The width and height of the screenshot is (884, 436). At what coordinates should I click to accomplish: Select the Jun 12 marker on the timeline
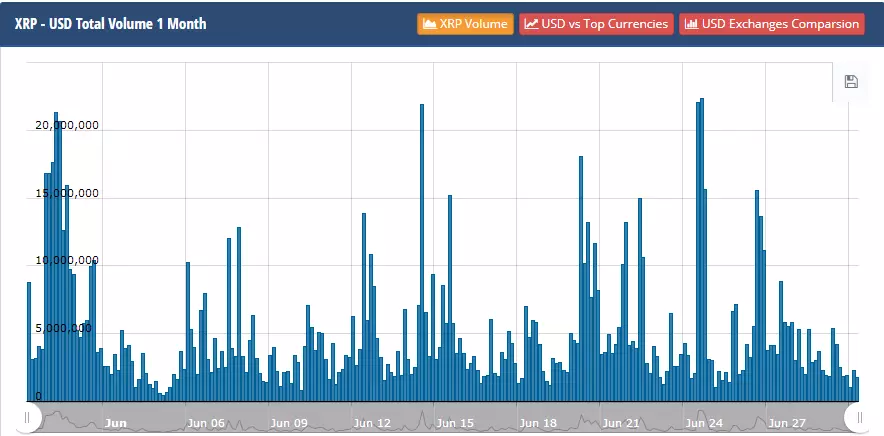pyautogui.click(x=372, y=423)
